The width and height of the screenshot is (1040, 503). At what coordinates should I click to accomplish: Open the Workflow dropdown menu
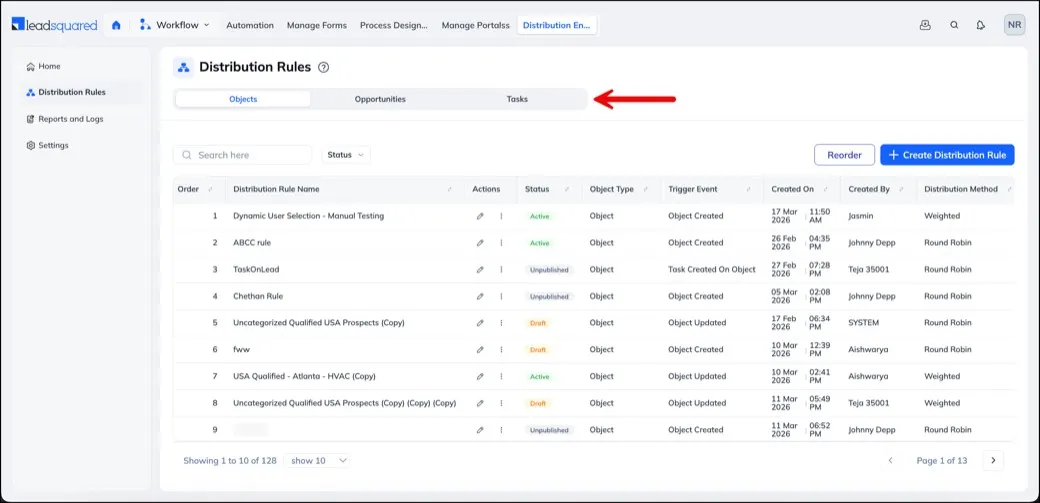point(175,25)
